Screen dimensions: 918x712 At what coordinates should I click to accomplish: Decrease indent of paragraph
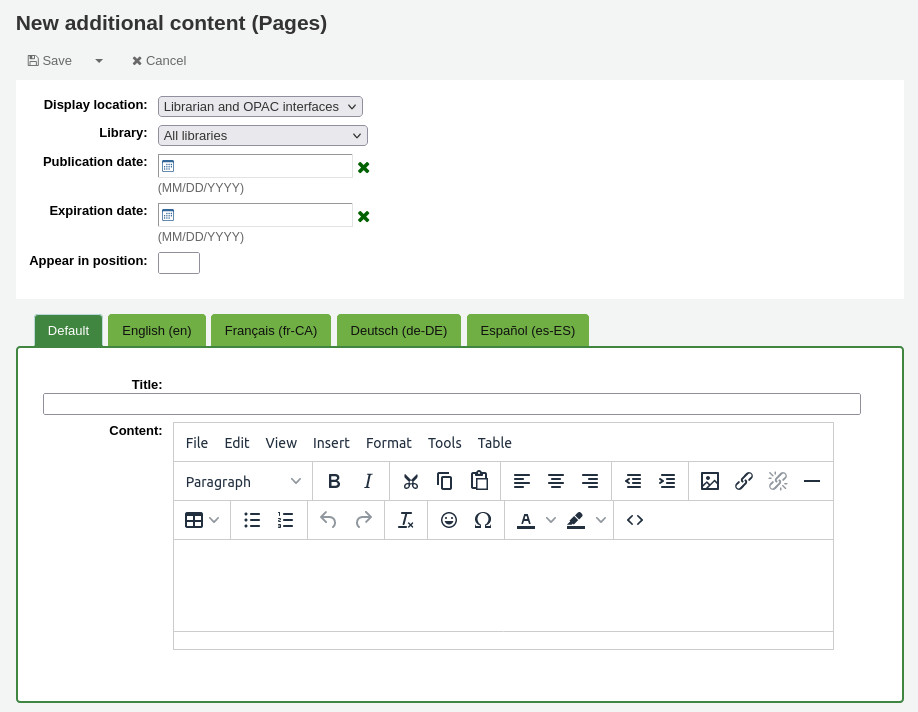click(x=633, y=481)
